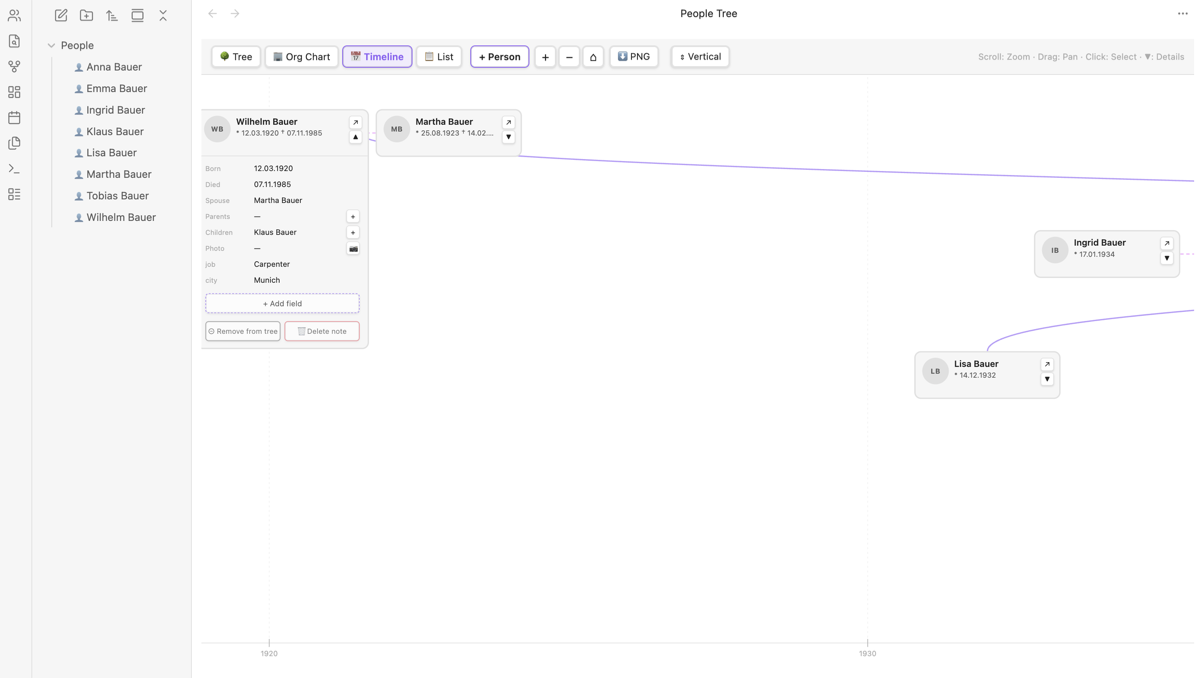Viewport: 1200px width, 678px height.
Task: Switch to the Tree view
Action: 236,57
